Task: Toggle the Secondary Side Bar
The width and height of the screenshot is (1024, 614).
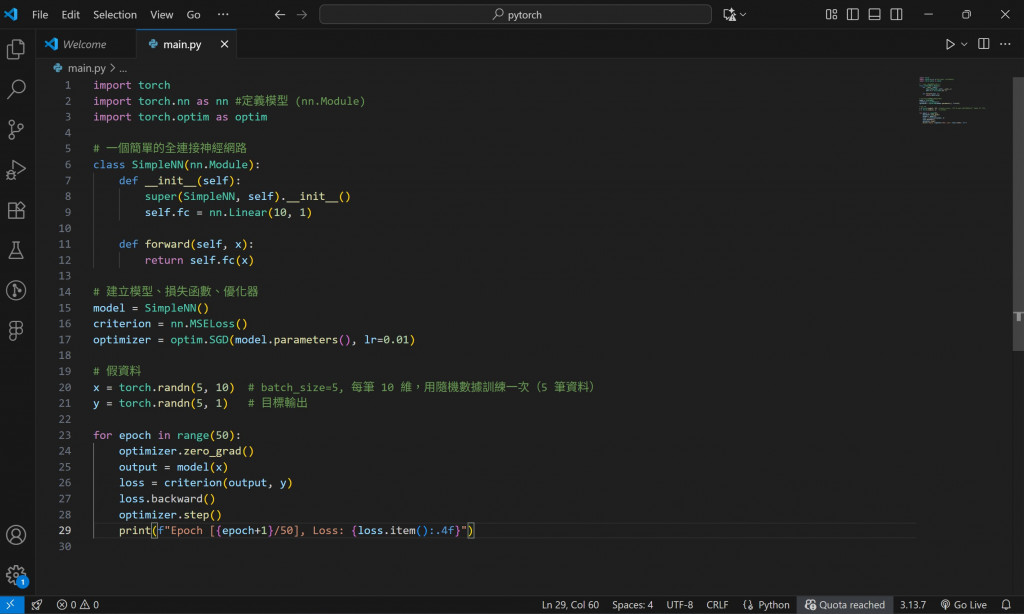Action: coord(896,14)
